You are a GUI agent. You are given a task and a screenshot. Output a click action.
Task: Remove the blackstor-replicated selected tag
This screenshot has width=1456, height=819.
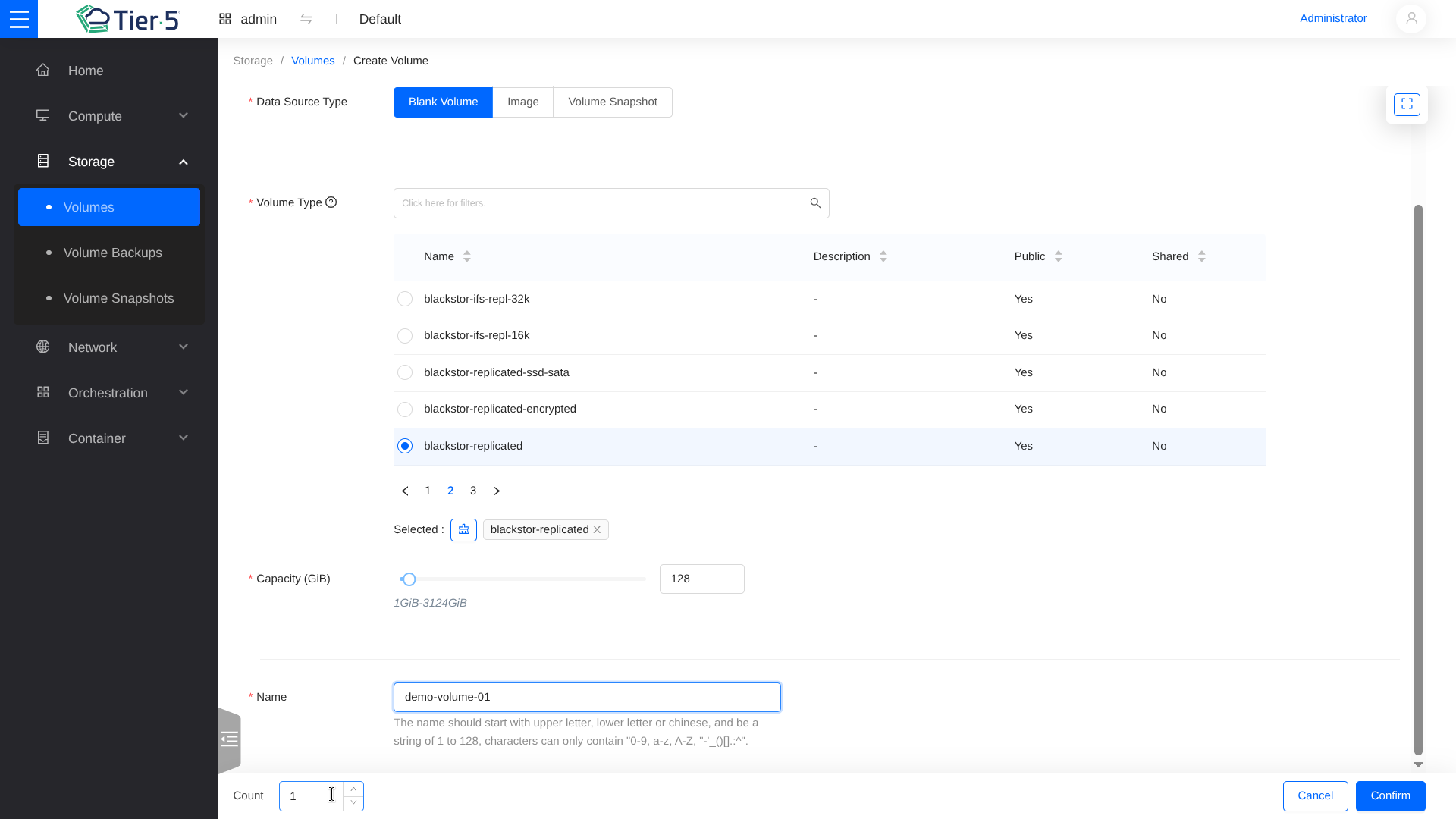click(x=598, y=530)
